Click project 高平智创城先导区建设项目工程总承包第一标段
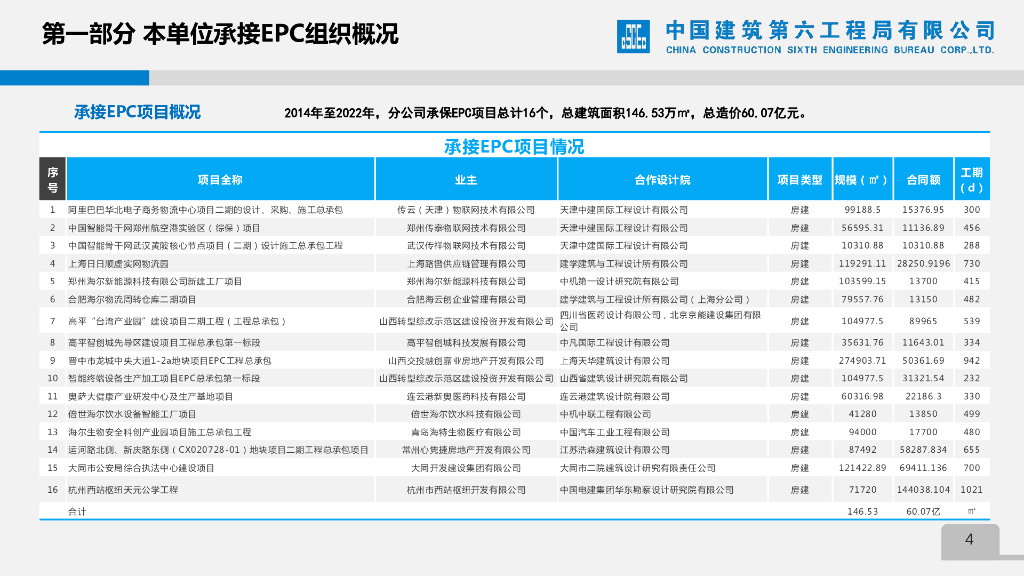Screen dimensions: 1024x576 pyautogui.click(x=164, y=342)
